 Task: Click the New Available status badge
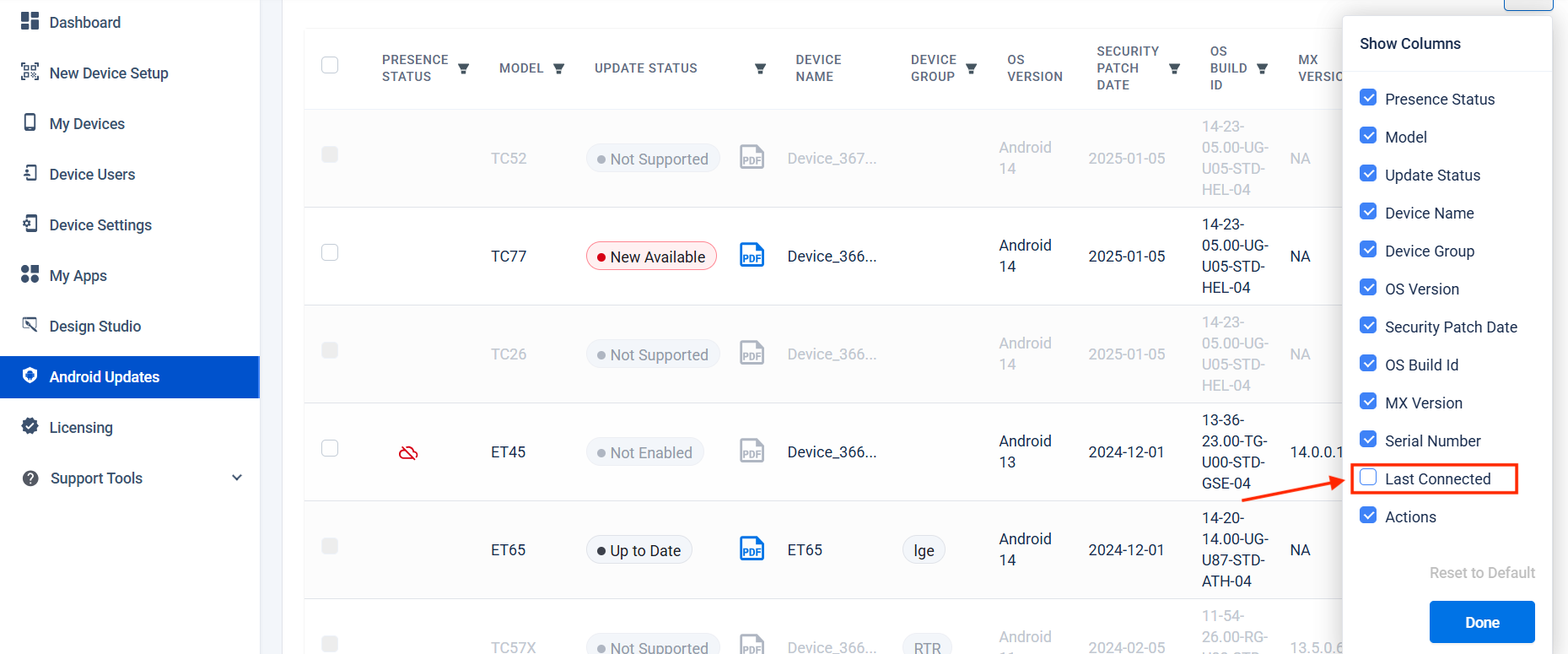click(x=651, y=257)
